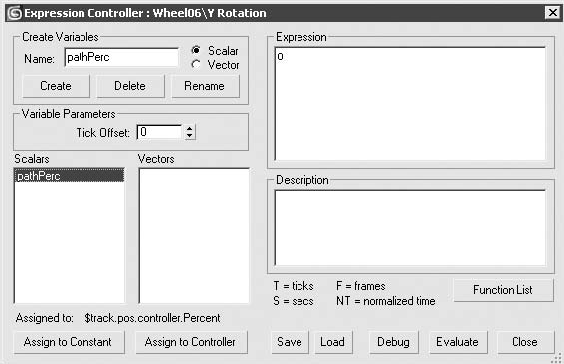The width and height of the screenshot is (564, 364).
Task: Click the Delete variable button
Action: (x=130, y=86)
